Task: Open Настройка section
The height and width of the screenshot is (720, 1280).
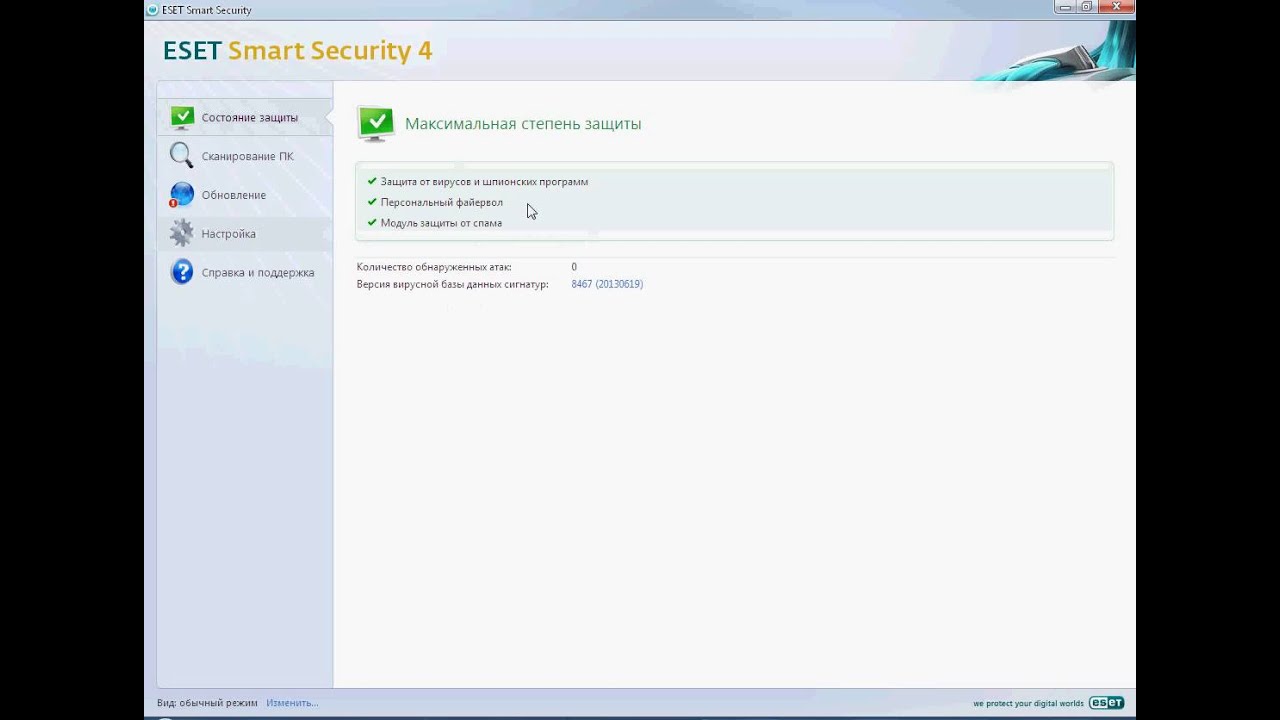Action: pyautogui.click(x=245, y=233)
